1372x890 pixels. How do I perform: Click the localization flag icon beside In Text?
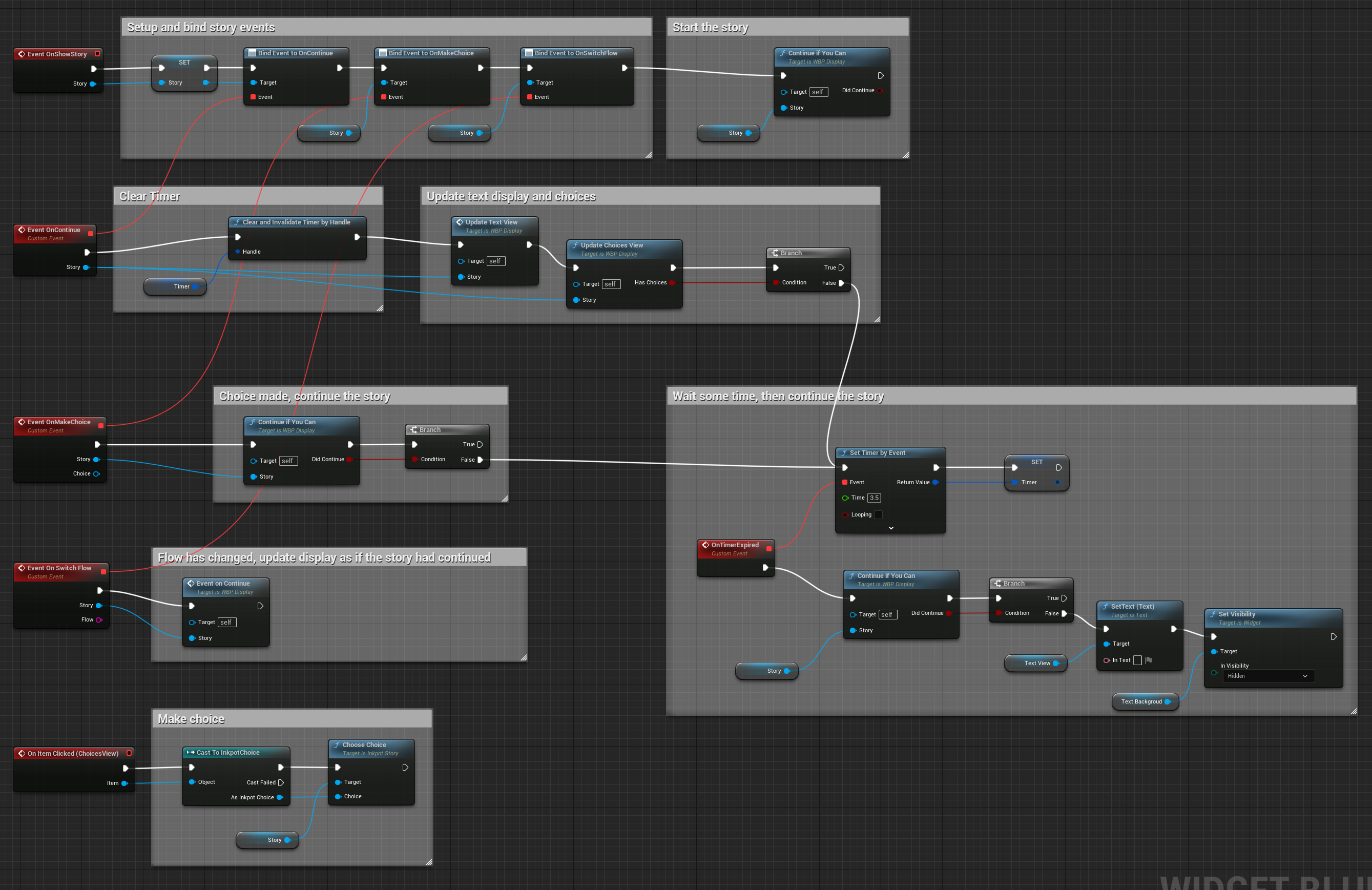tap(1148, 660)
